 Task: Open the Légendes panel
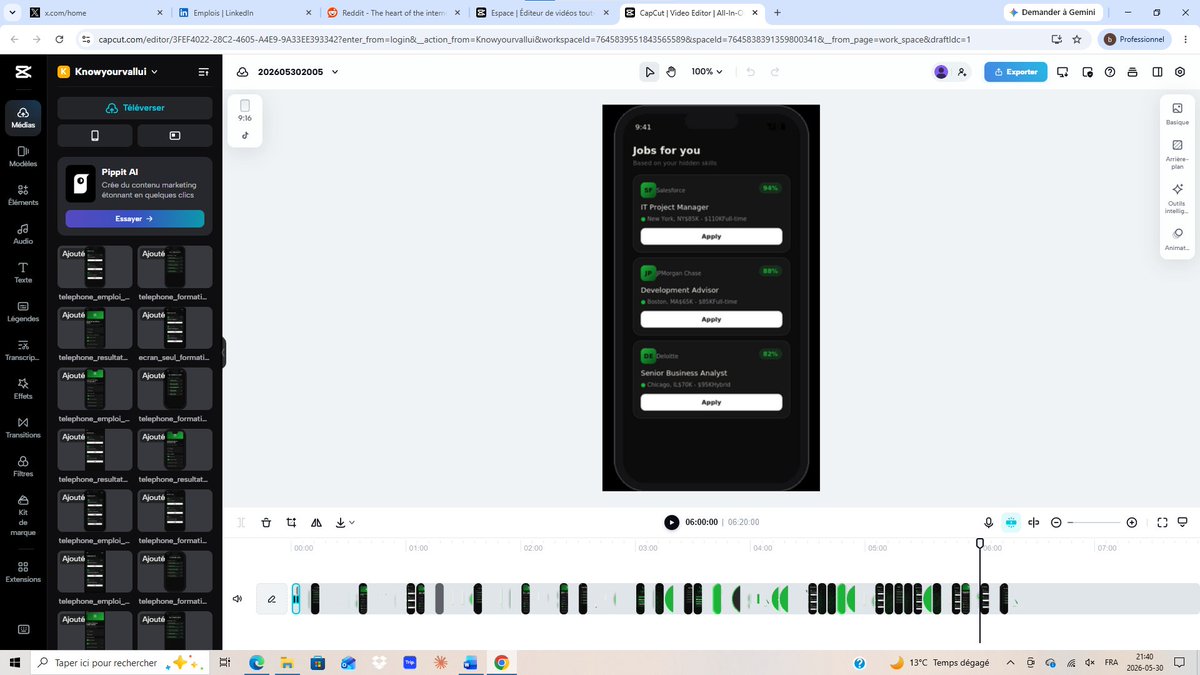tap(23, 311)
